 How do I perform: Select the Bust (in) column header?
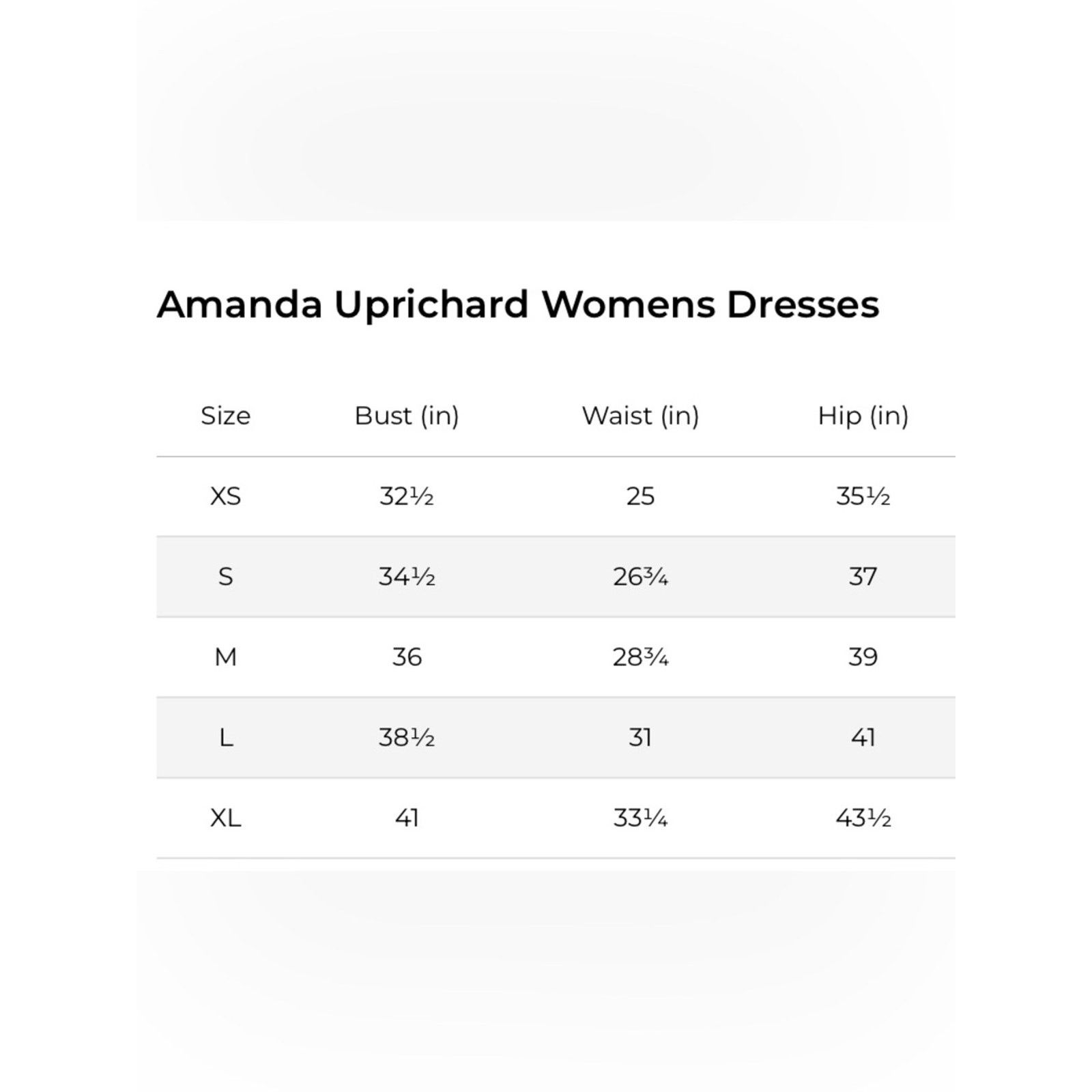(407, 416)
